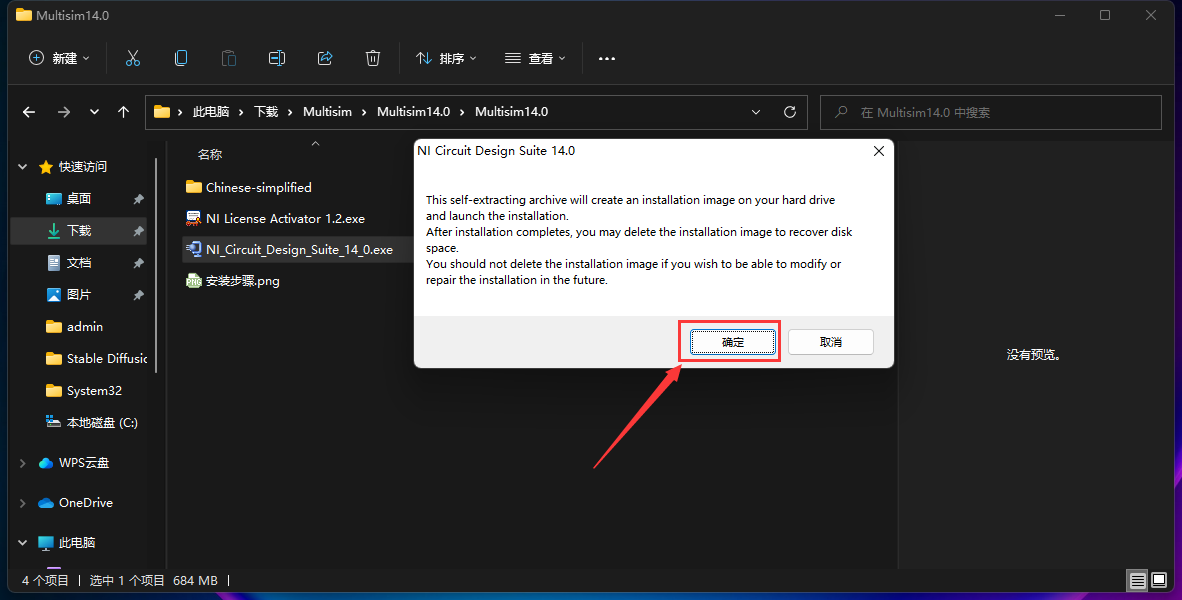Click first Multisim14.0 breadcrumb segment
1182x600 pixels.
[413, 112]
